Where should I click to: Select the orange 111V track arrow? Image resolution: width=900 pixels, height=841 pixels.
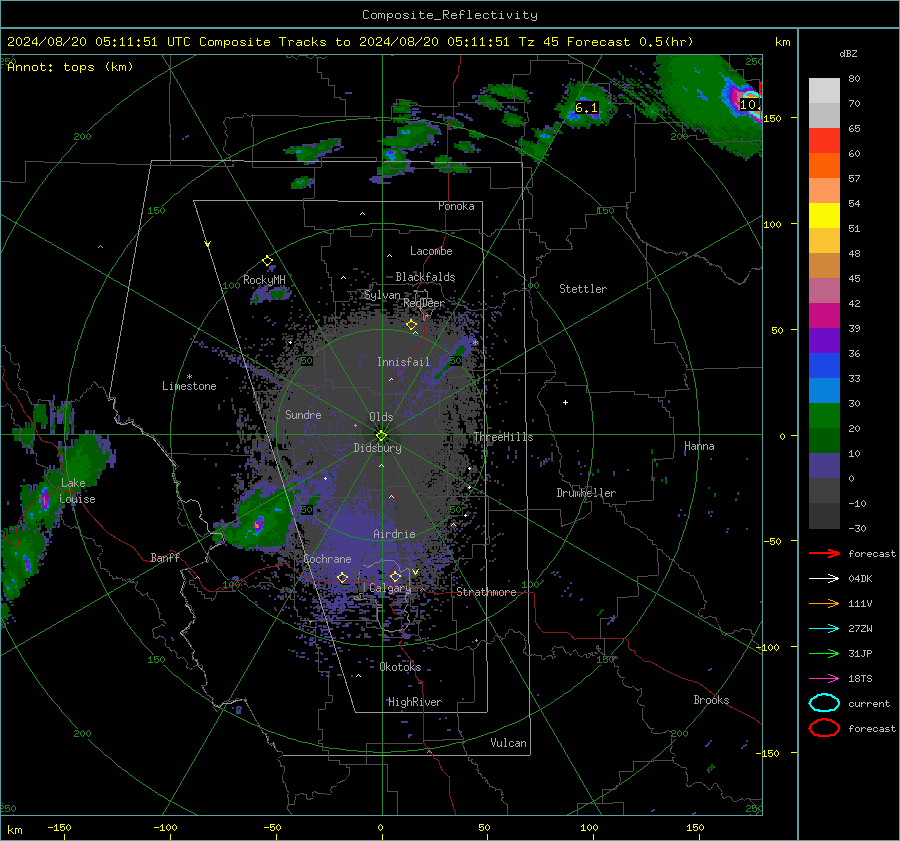click(x=824, y=603)
